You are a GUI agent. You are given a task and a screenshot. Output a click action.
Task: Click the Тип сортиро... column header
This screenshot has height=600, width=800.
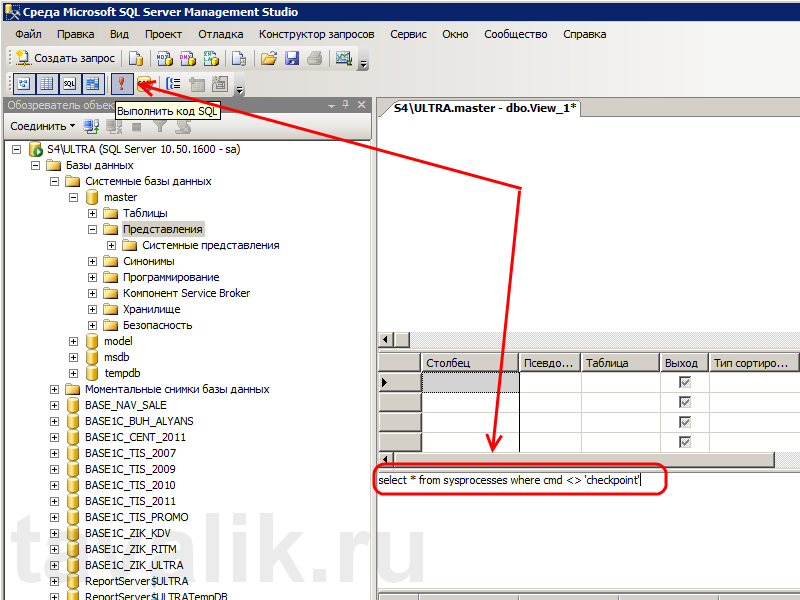click(754, 363)
